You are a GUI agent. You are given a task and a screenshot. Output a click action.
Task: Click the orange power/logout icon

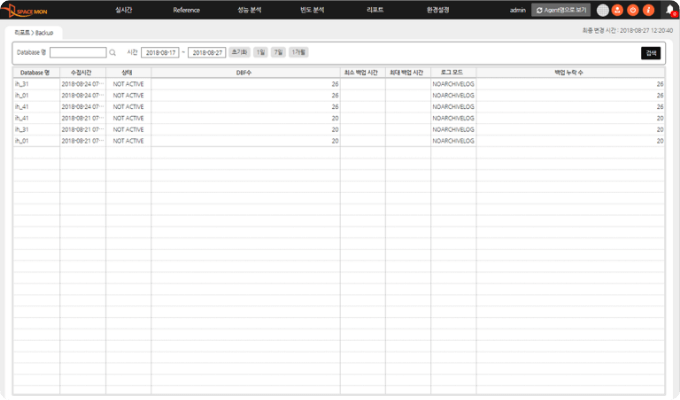(x=633, y=10)
